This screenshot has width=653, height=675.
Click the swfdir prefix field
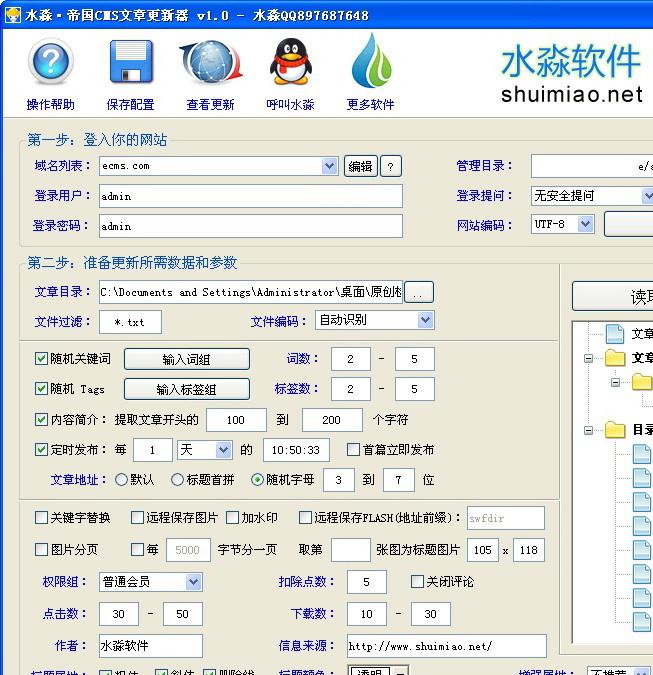tap(506, 518)
